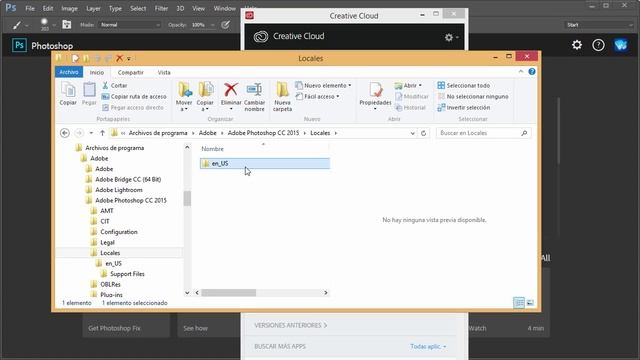Open Photoshop Filter menu

[x=161, y=8]
